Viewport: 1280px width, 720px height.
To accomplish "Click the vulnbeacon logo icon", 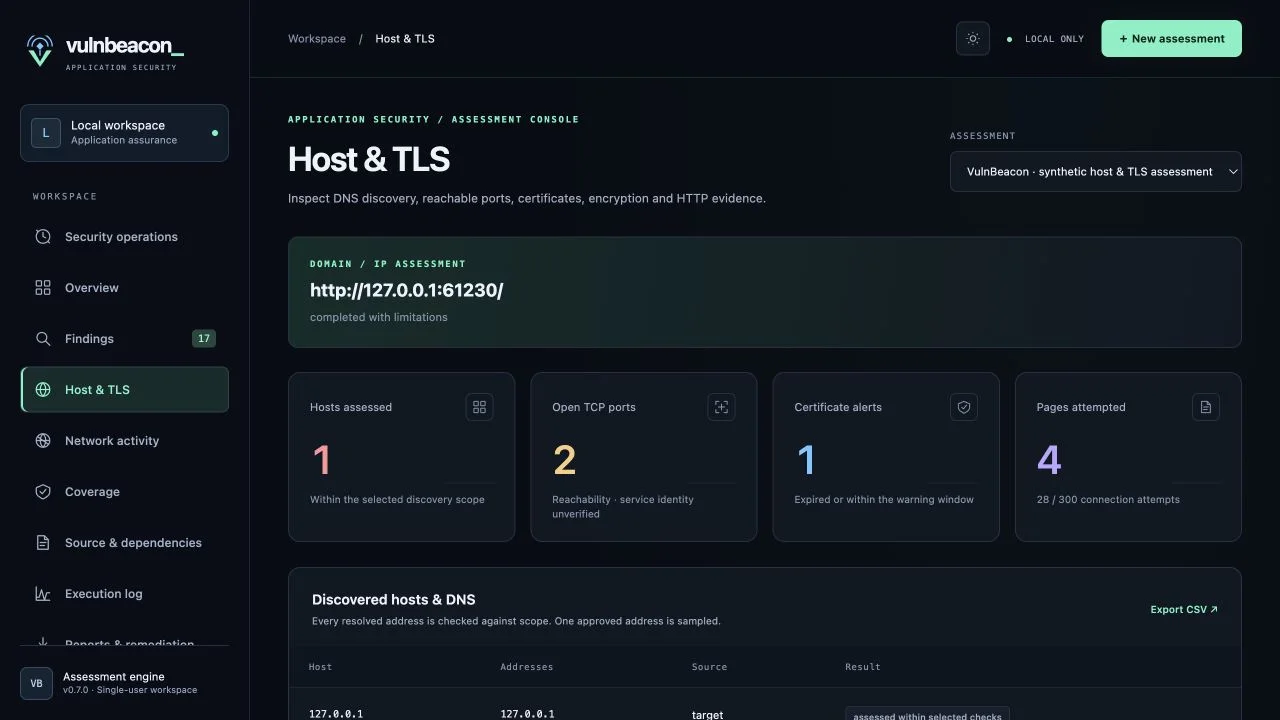I will 40,50.
